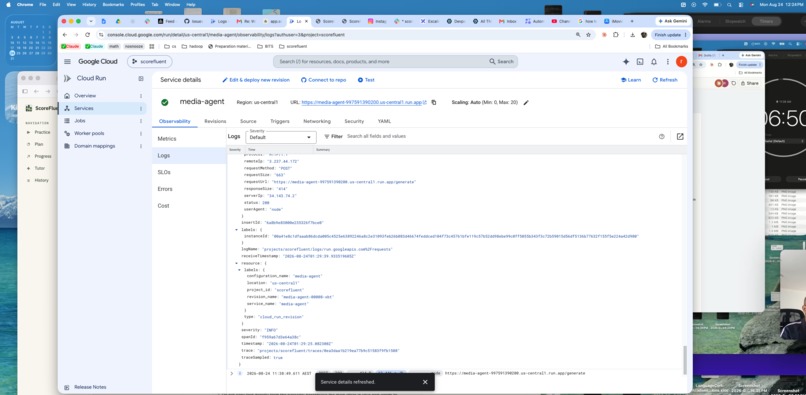
Task: Activate the Cloud Shell terminal icon
Action: (x=640, y=62)
